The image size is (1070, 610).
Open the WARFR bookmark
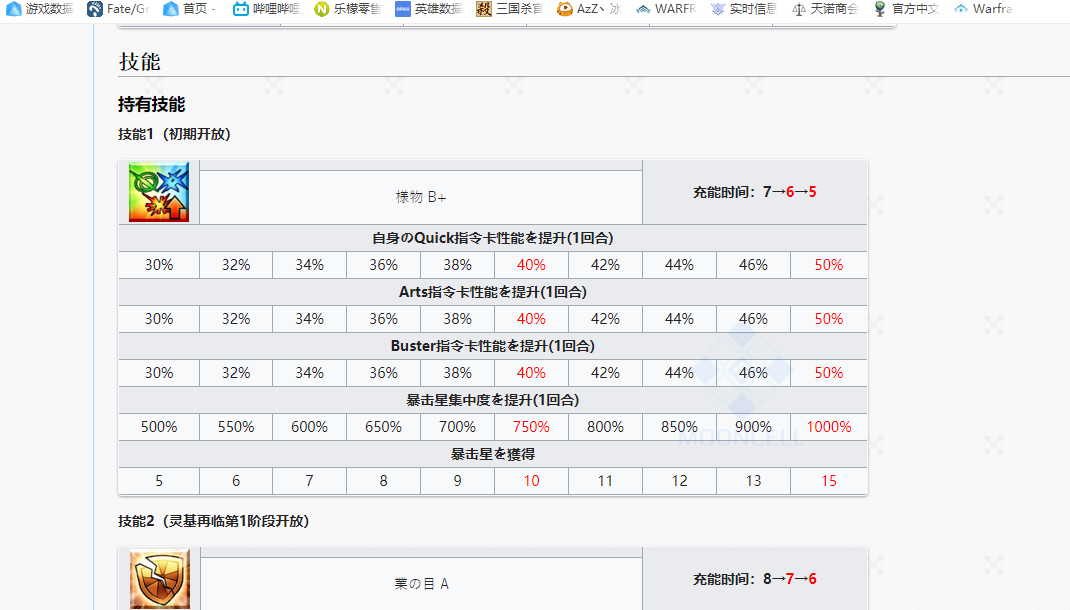(665, 9)
